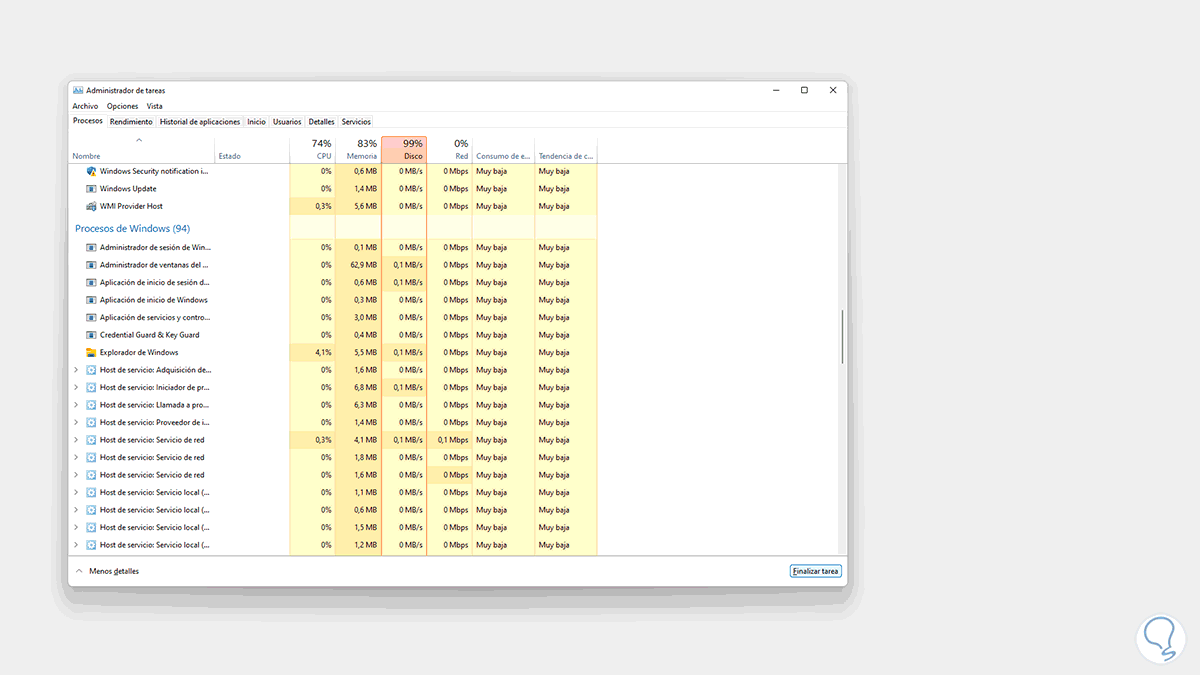Click the 5,6 MB memory cell of WMI Provider Host
Screen dimensions: 1200x675
click(x=358, y=206)
